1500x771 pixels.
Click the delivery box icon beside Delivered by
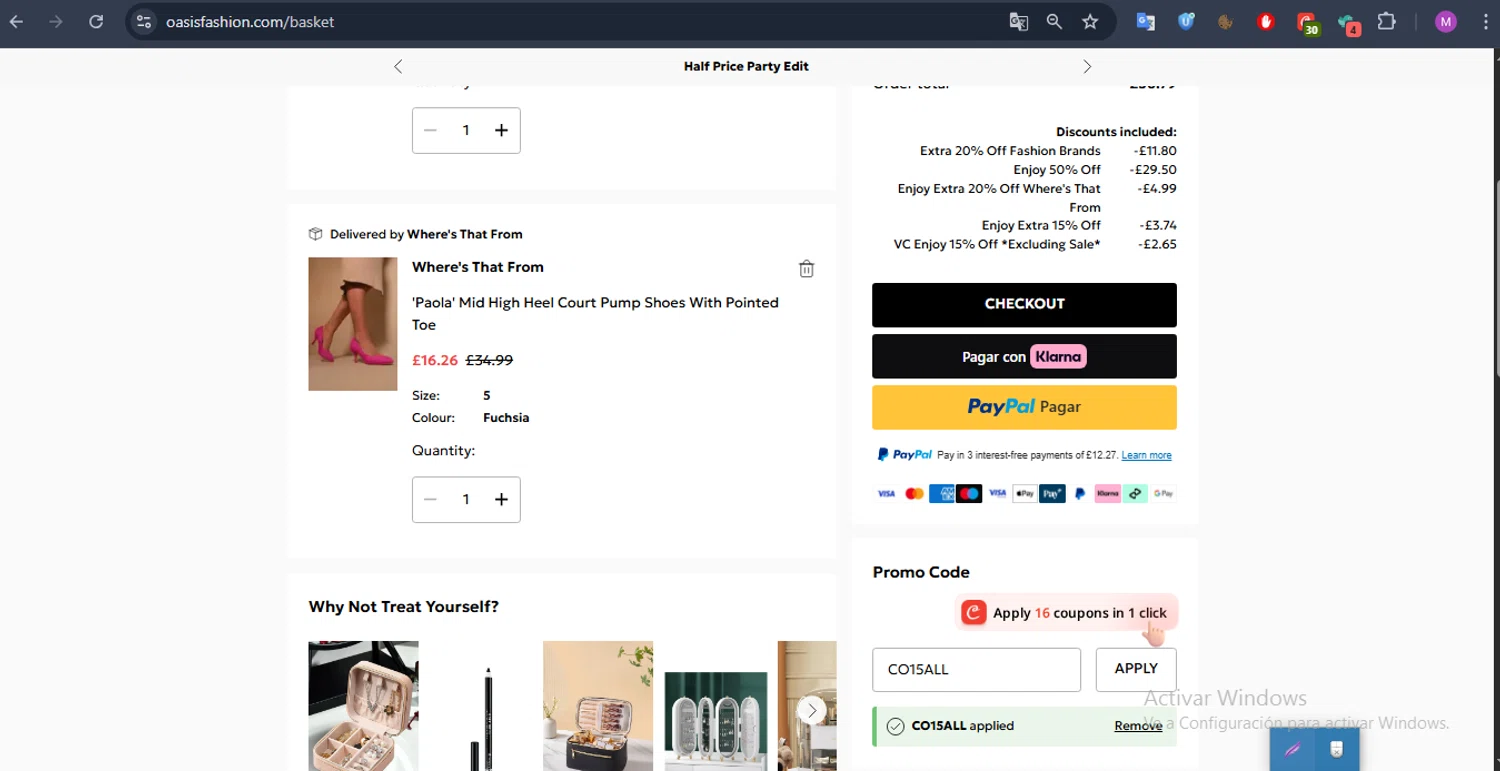click(x=315, y=234)
